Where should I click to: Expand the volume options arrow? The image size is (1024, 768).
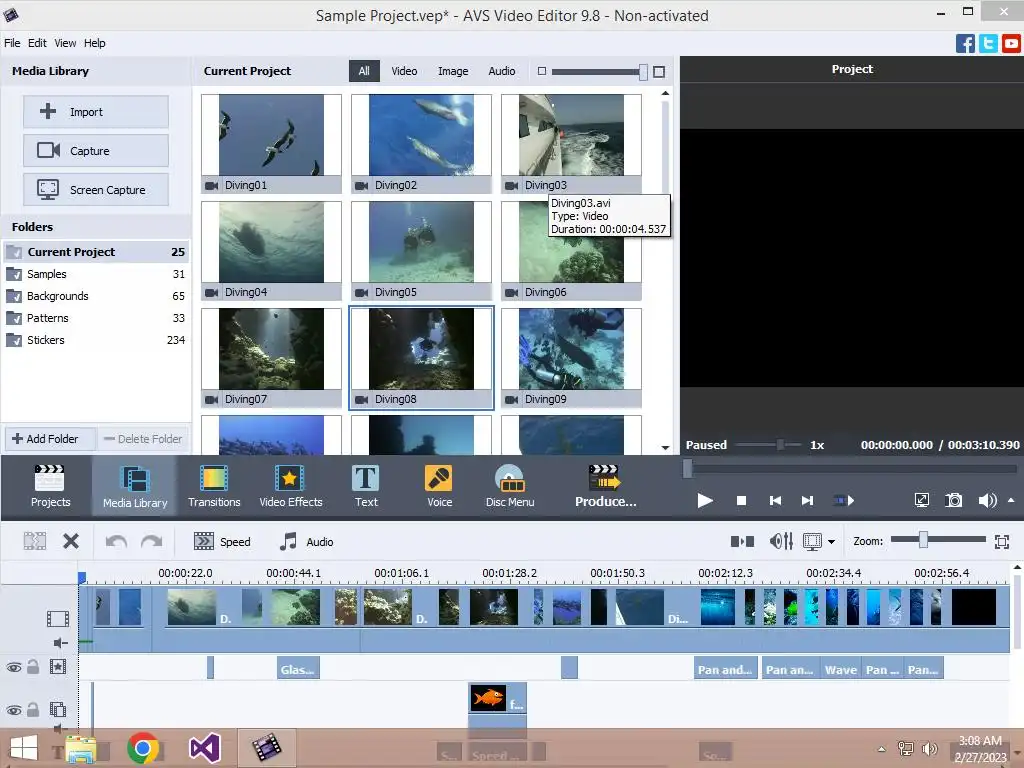point(1011,500)
